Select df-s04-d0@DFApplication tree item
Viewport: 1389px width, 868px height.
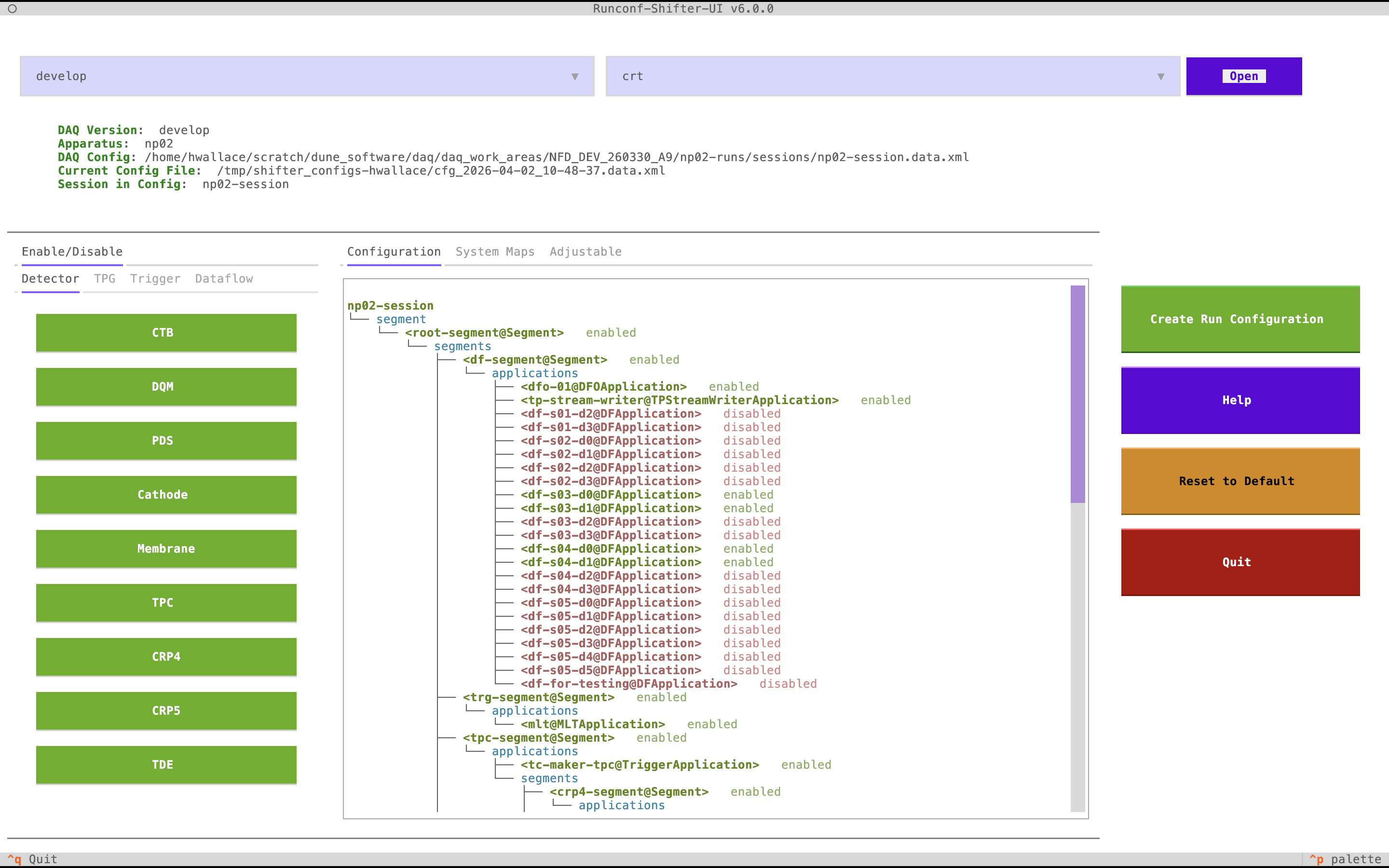(611, 549)
